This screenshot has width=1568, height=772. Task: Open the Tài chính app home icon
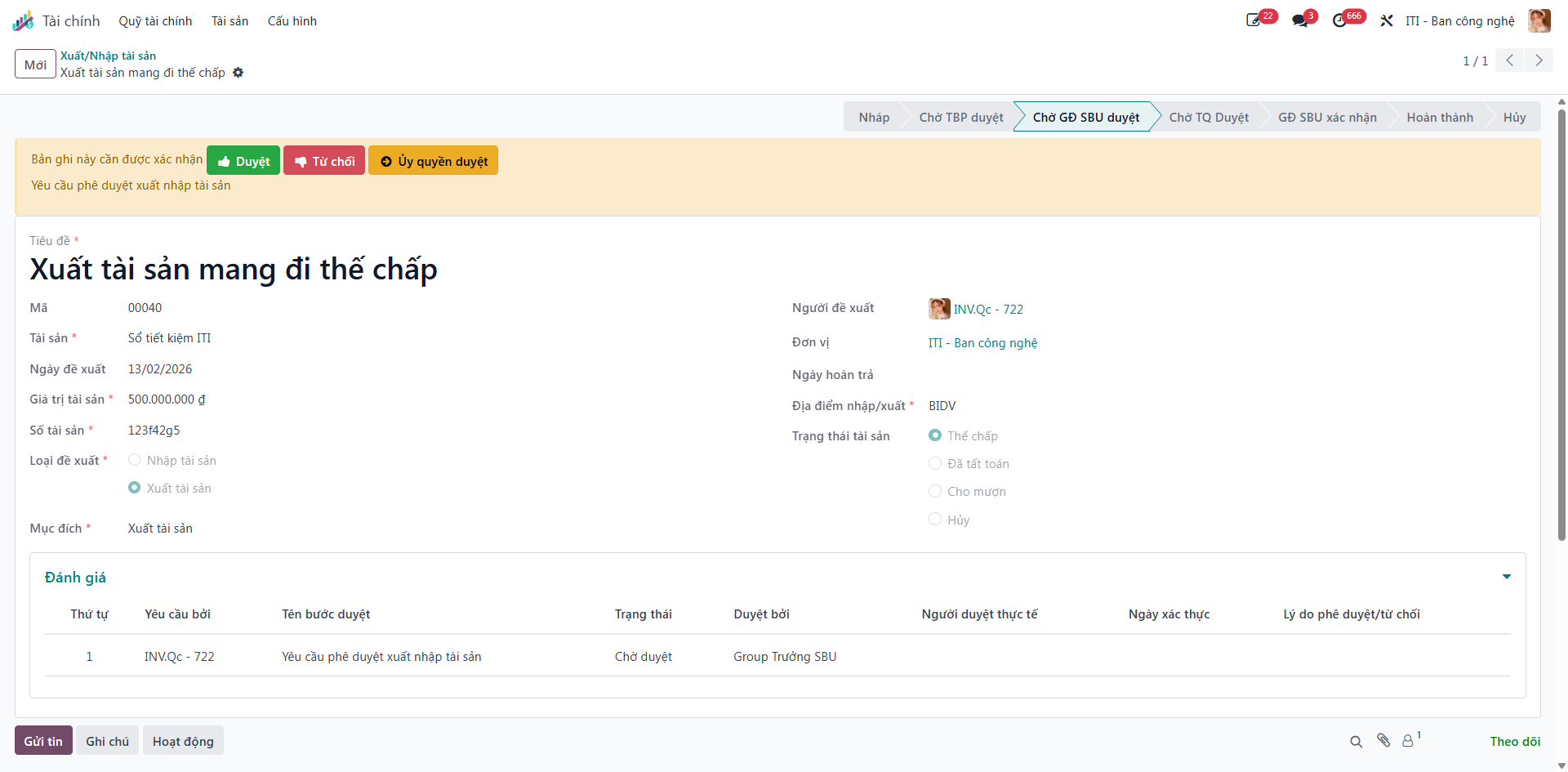pyautogui.click(x=23, y=21)
